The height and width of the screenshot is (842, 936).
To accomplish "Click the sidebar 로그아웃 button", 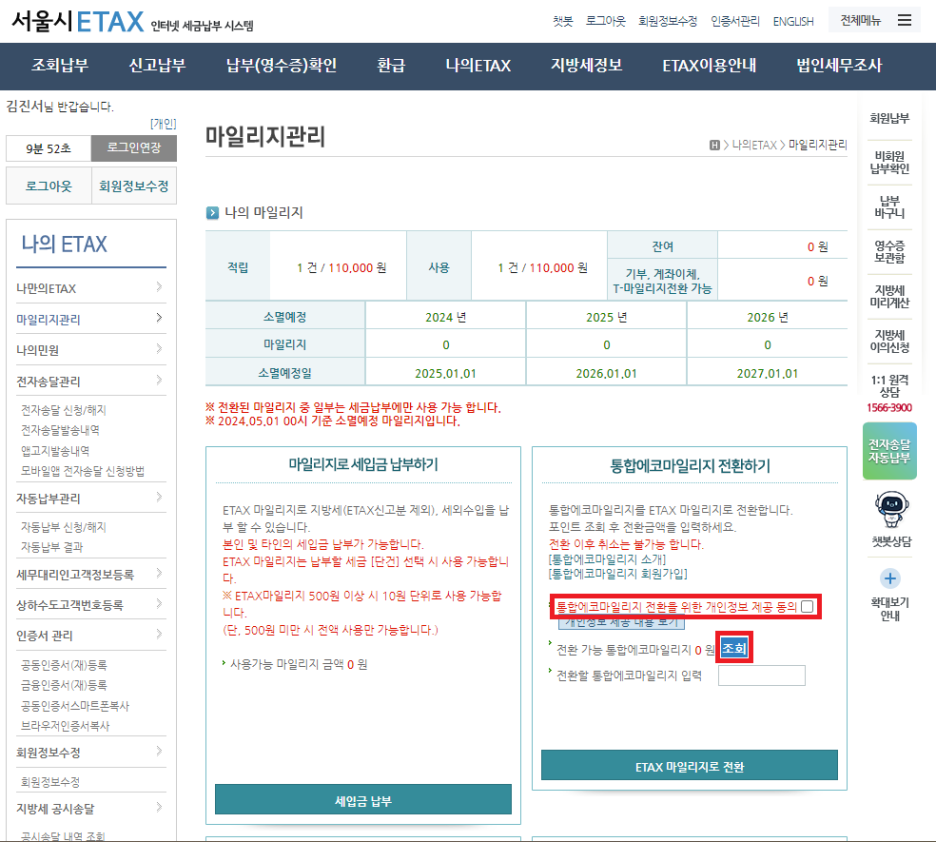I will tap(49, 186).
